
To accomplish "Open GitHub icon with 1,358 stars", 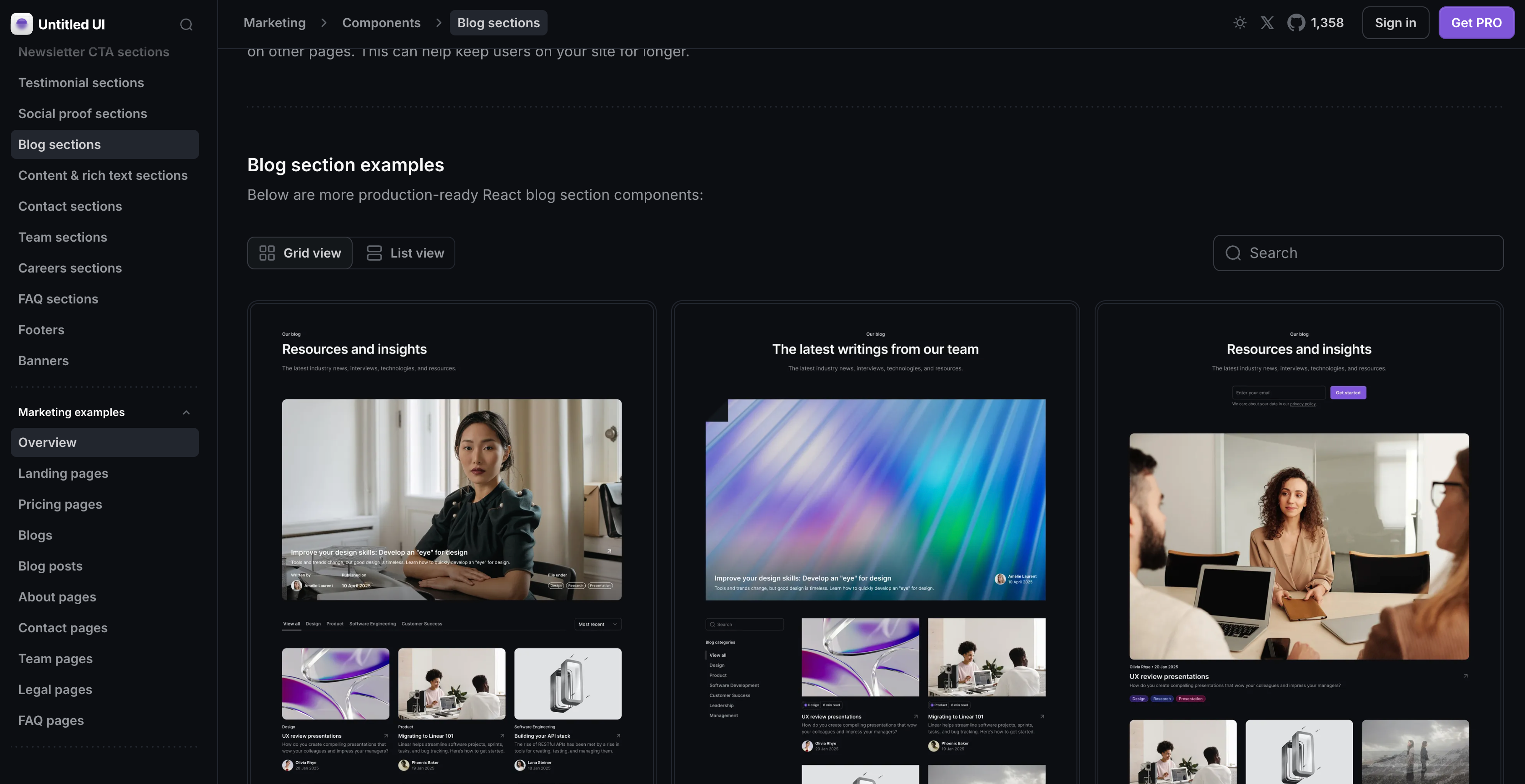I will click(x=1296, y=23).
